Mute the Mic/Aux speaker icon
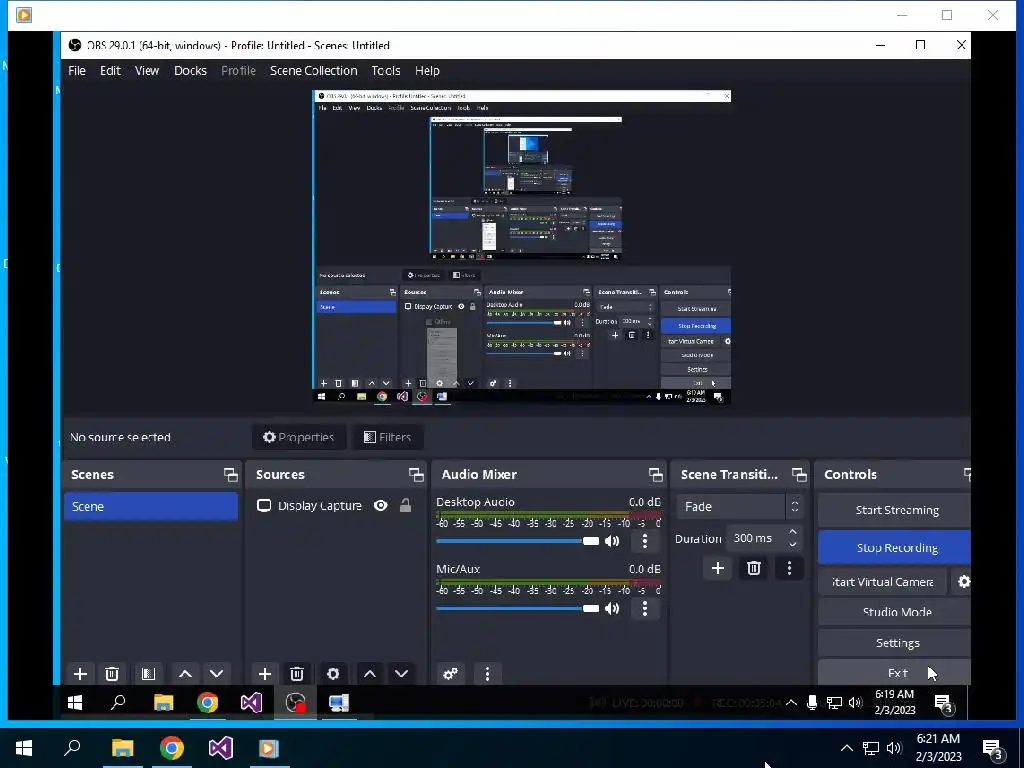This screenshot has height=768, width=1024. point(613,609)
